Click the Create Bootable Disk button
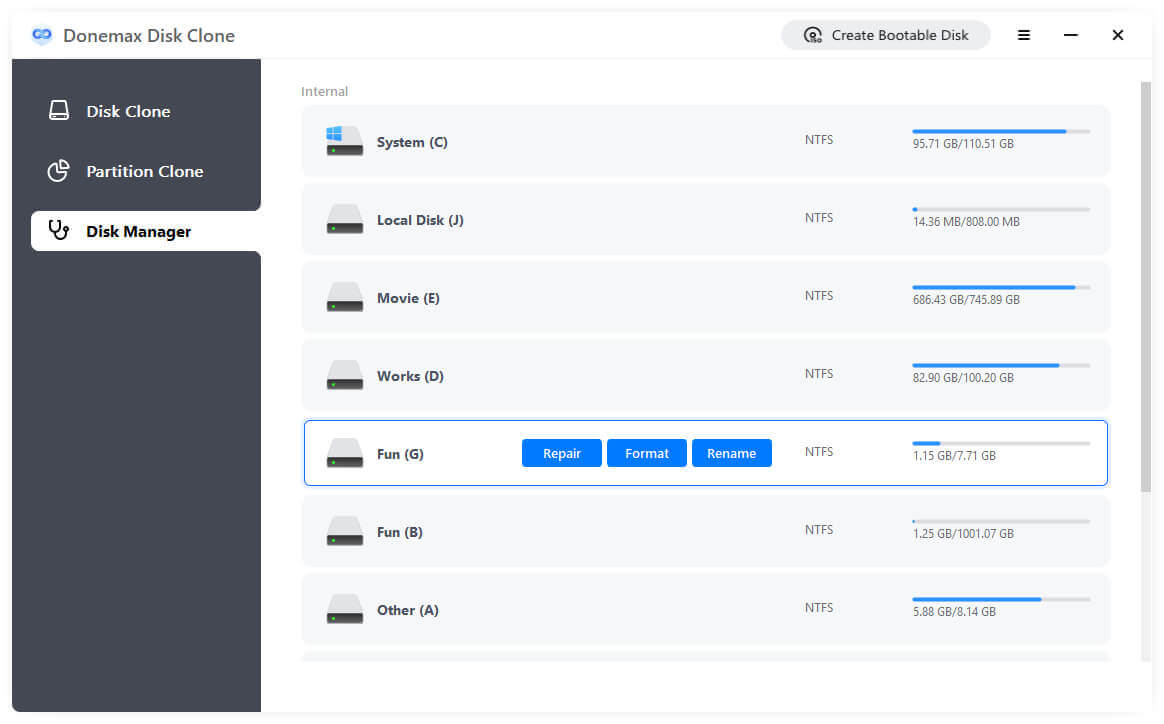This screenshot has width=1164, height=724. pyautogui.click(x=886, y=35)
